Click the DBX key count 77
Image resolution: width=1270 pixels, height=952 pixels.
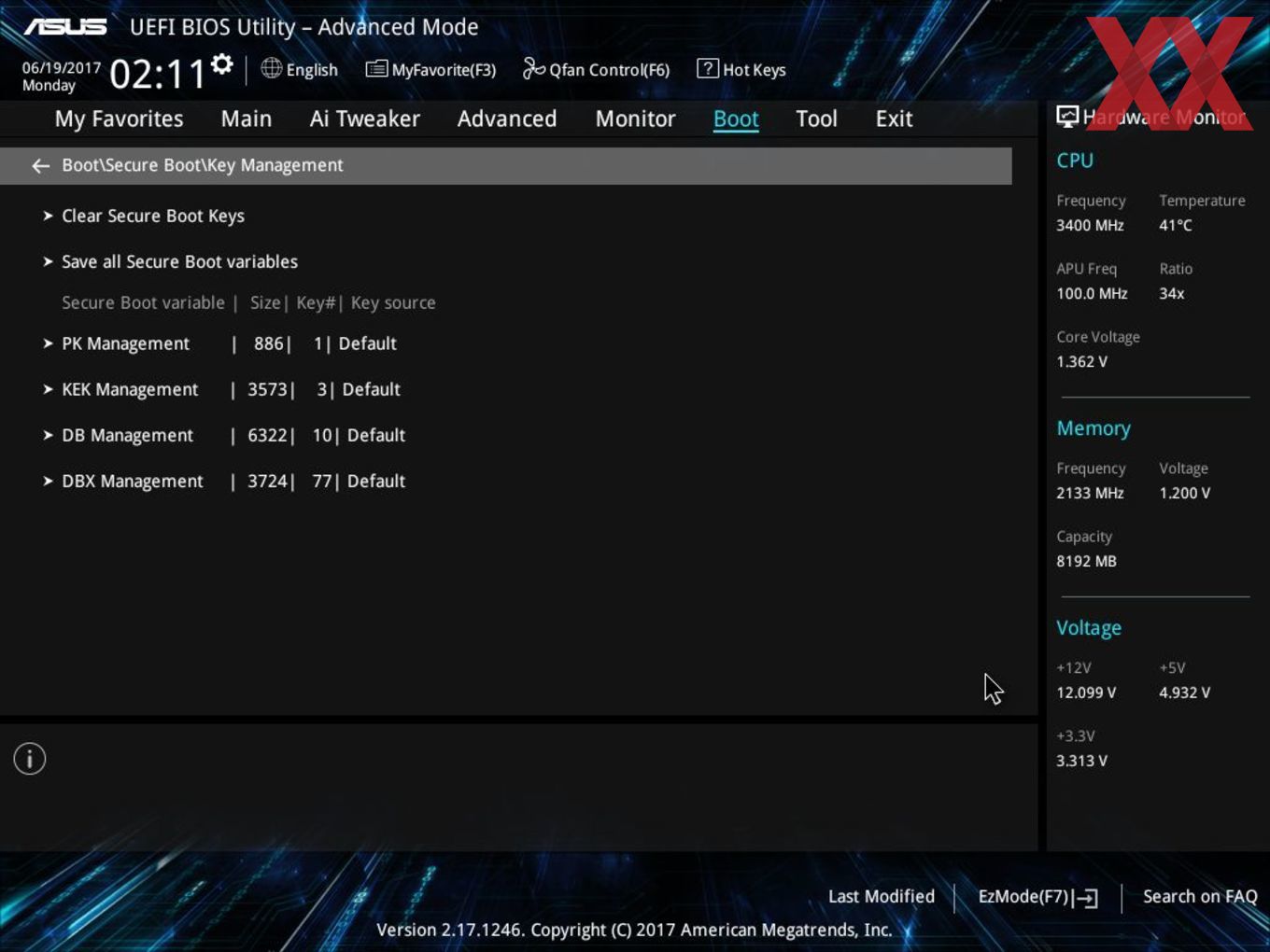[x=322, y=481]
